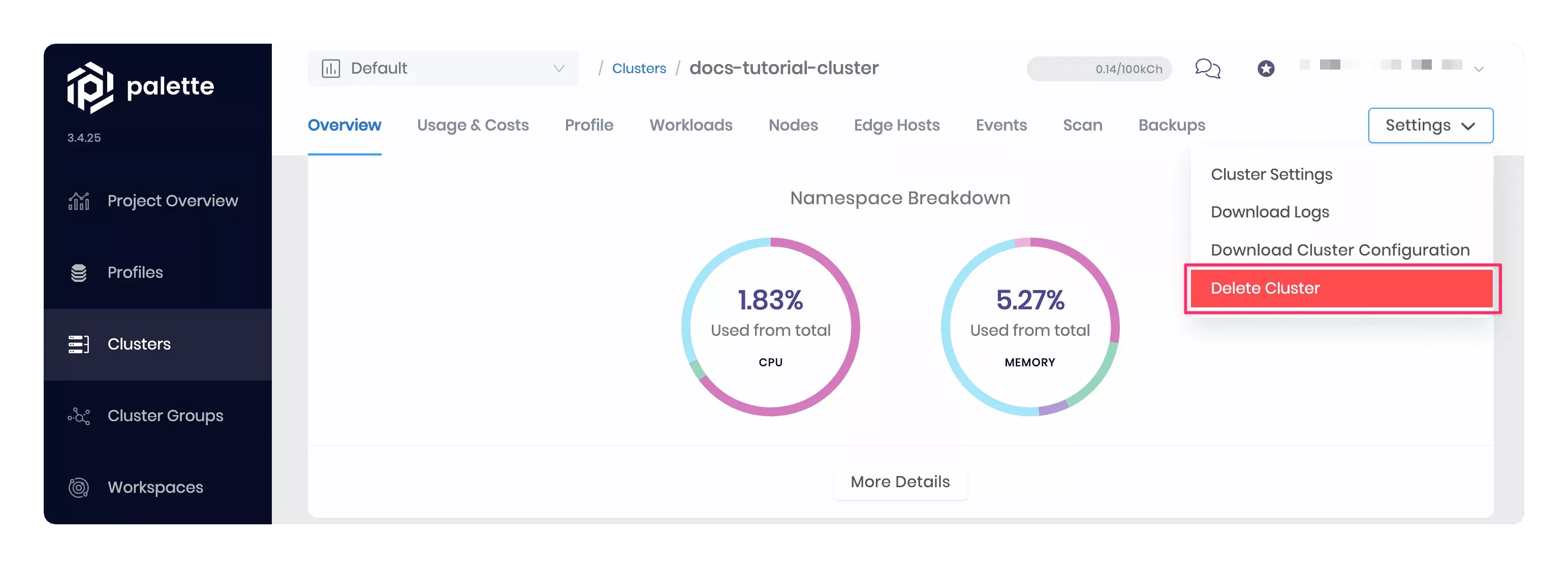
Task: Select the Project Overview sidebar icon
Action: coord(79,201)
